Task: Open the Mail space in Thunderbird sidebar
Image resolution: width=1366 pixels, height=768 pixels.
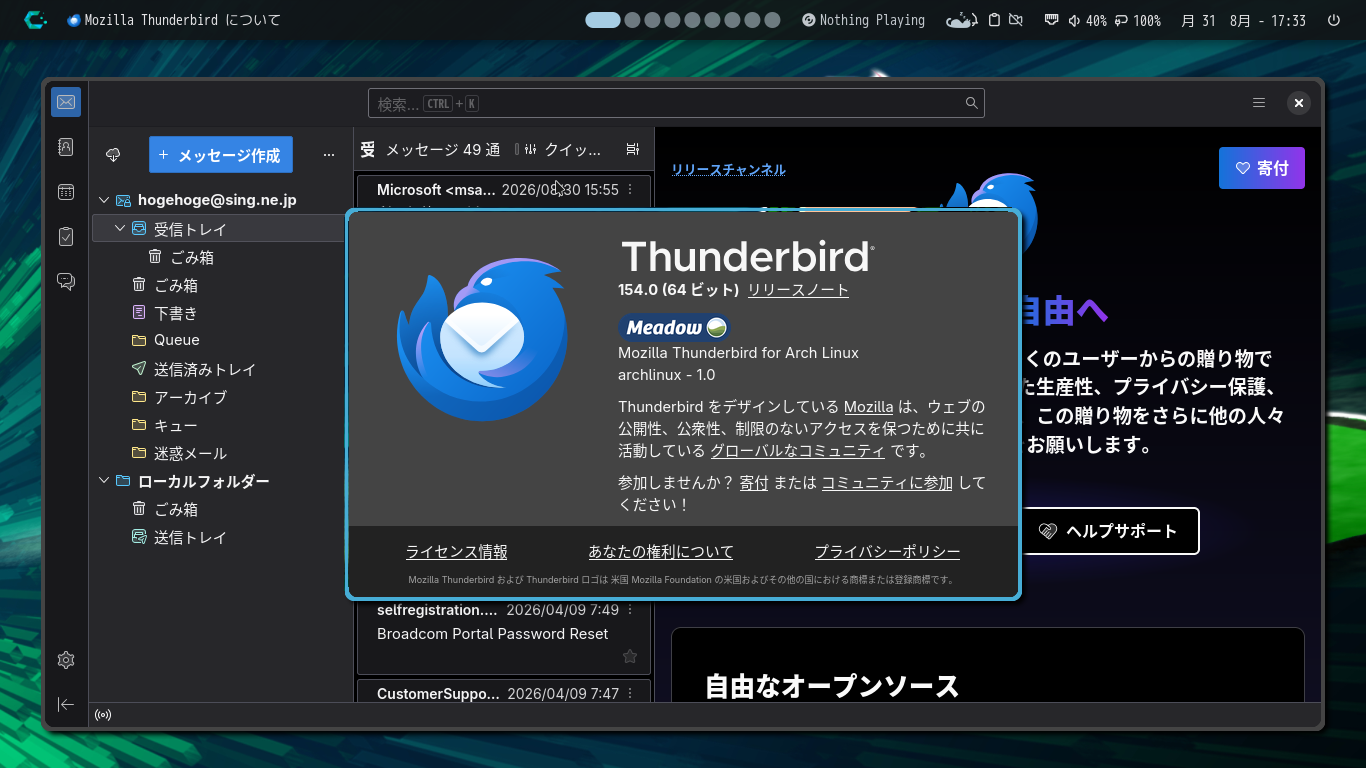Action: [66, 102]
